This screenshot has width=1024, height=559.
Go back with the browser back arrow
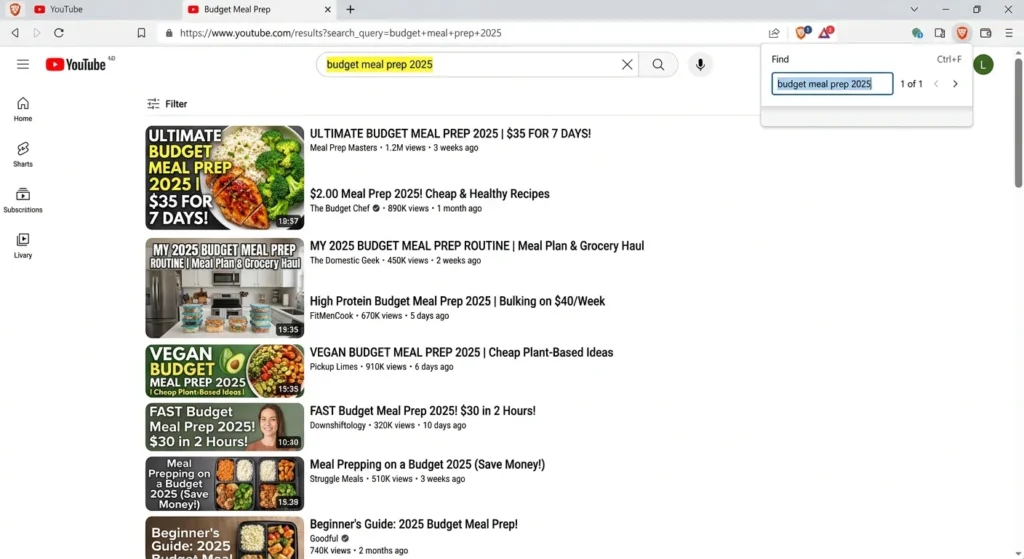click(15, 33)
